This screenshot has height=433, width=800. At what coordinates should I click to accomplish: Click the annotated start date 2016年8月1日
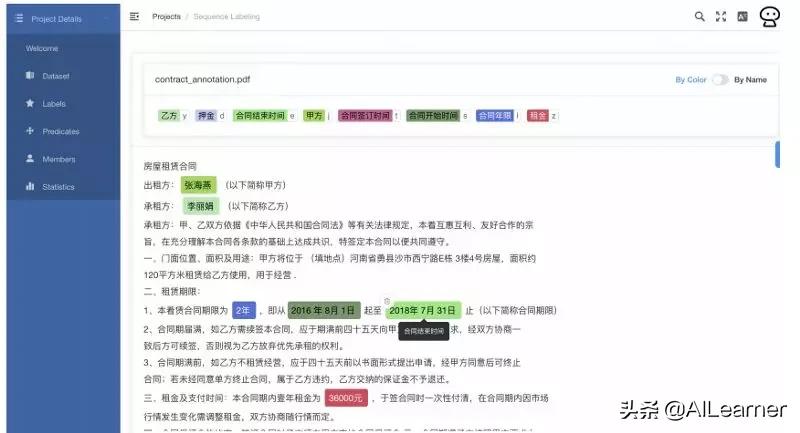pos(323,310)
